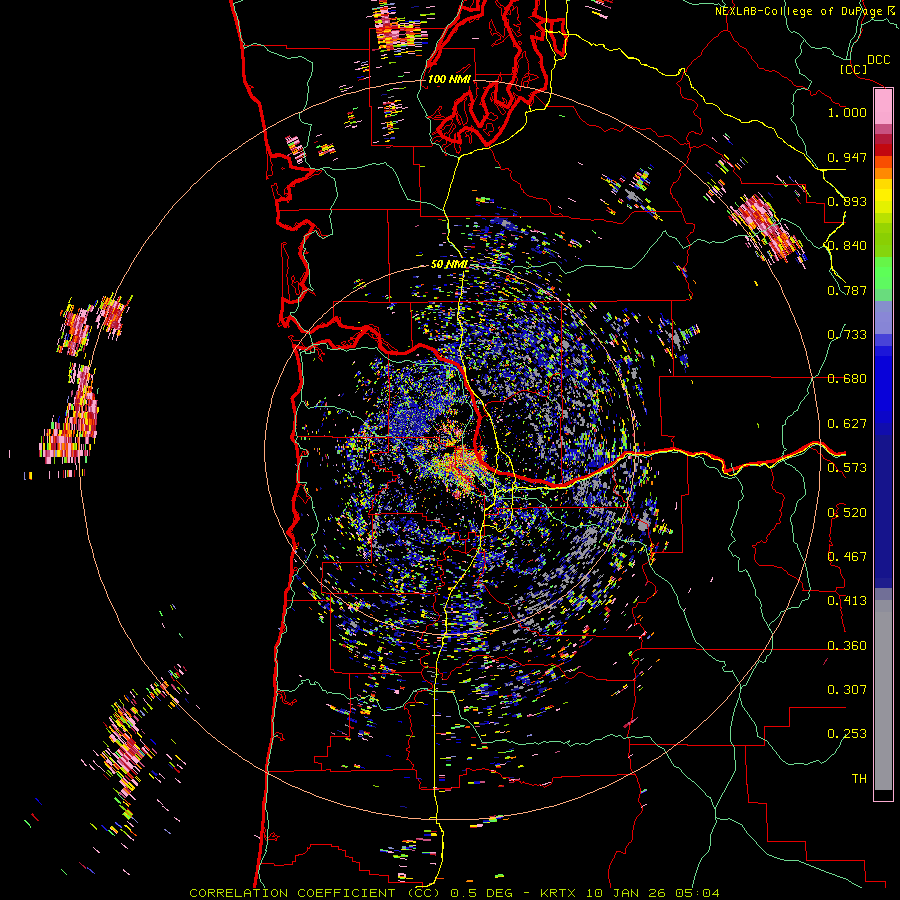Click the Correlation Coefficient KRTX caption
The image size is (900, 900).
click(x=454, y=893)
